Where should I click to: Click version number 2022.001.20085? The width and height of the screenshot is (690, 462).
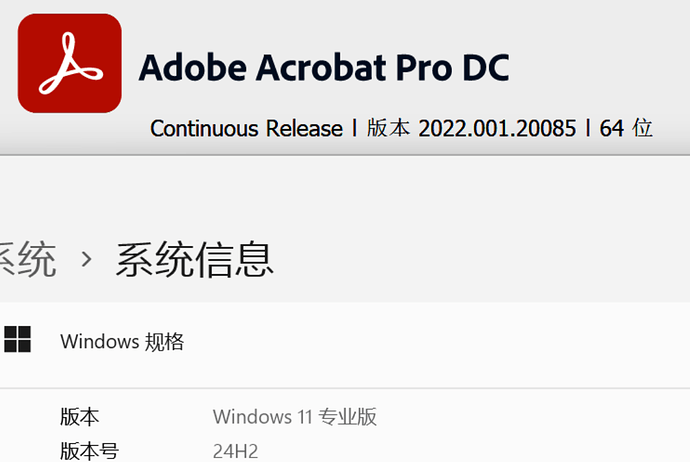click(x=497, y=128)
